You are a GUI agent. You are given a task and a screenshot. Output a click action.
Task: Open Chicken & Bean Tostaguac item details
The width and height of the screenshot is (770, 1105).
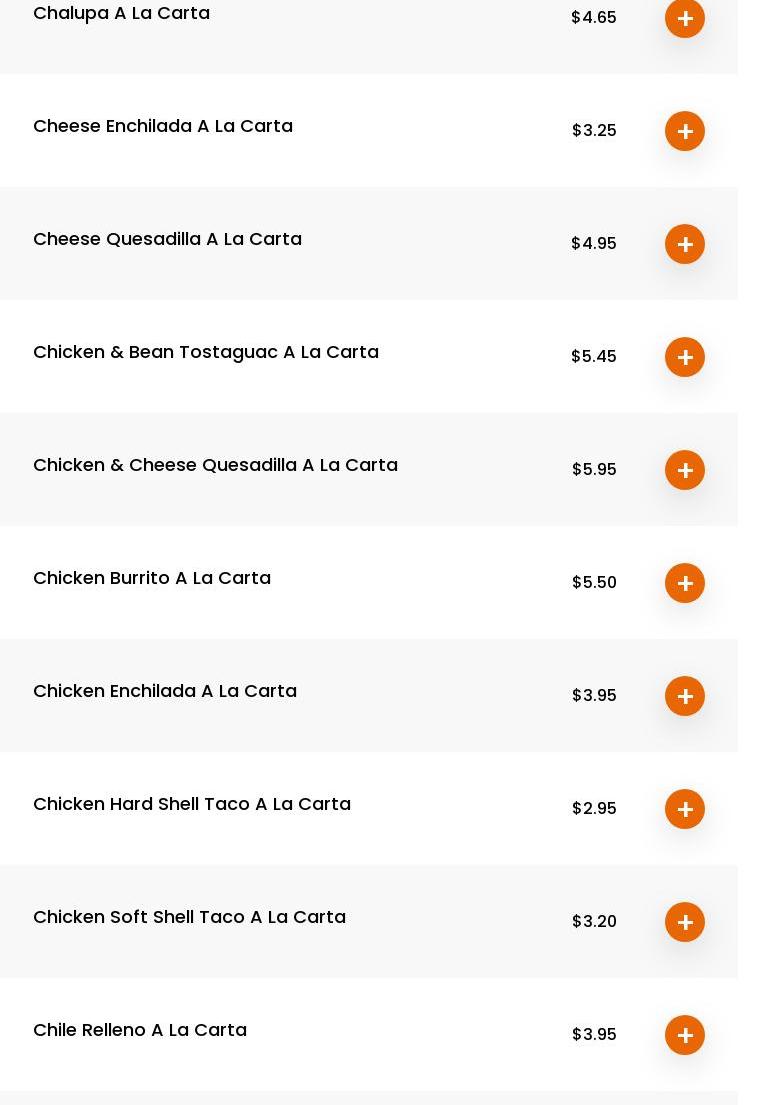[x=206, y=352]
